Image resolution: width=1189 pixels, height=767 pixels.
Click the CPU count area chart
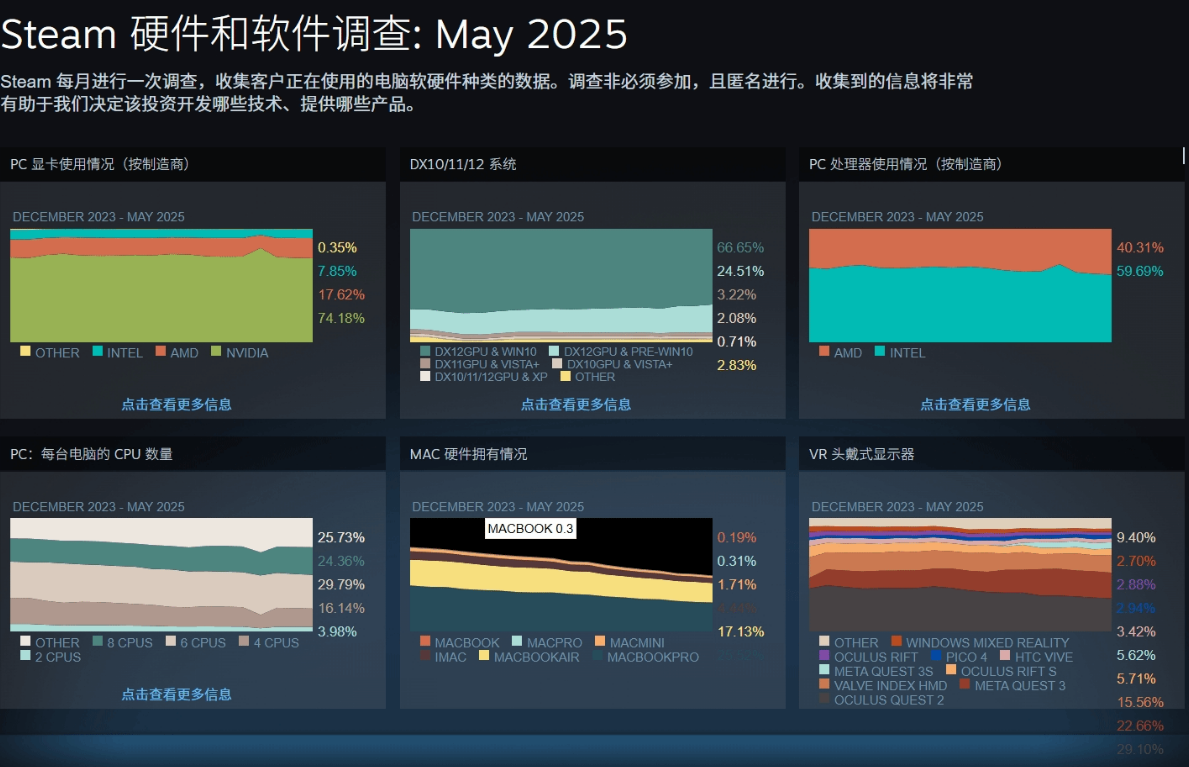pyautogui.click(x=162, y=575)
